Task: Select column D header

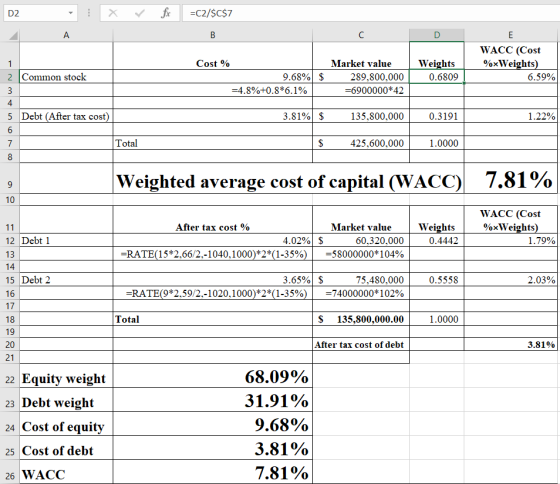Action: pyautogui.click(x=437, y=35)
